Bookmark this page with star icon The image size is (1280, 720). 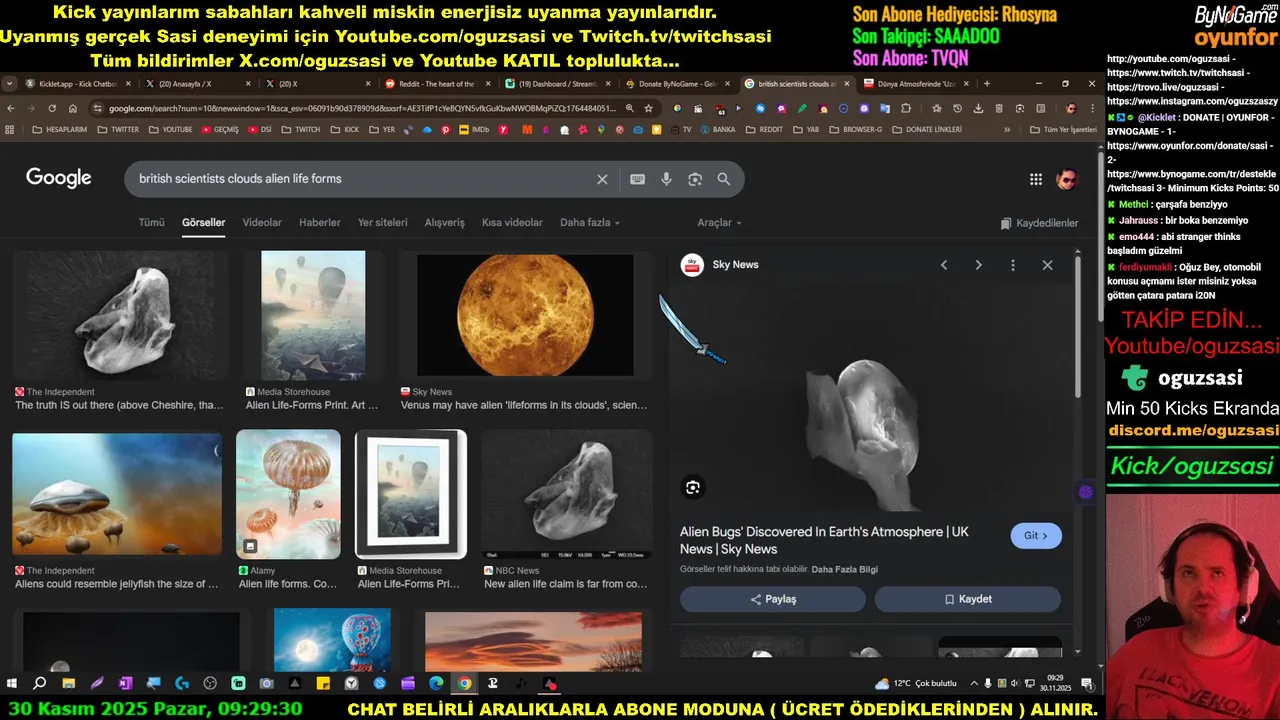648,108
